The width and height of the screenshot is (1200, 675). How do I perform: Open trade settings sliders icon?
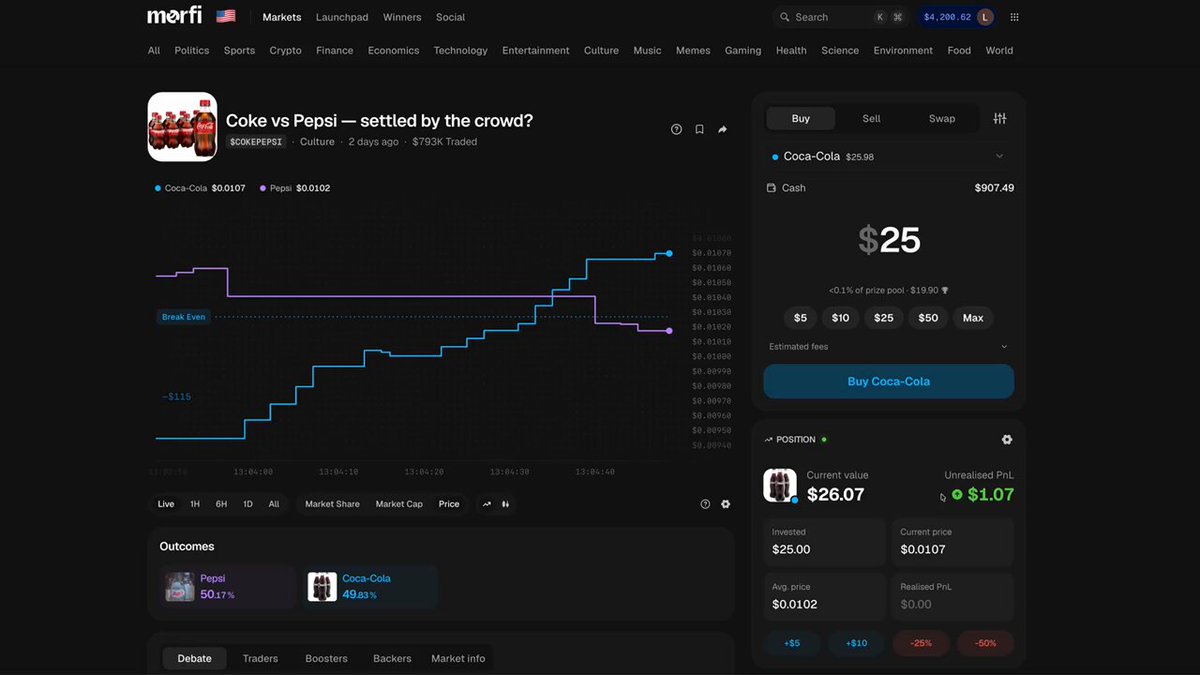[1000, 118]
